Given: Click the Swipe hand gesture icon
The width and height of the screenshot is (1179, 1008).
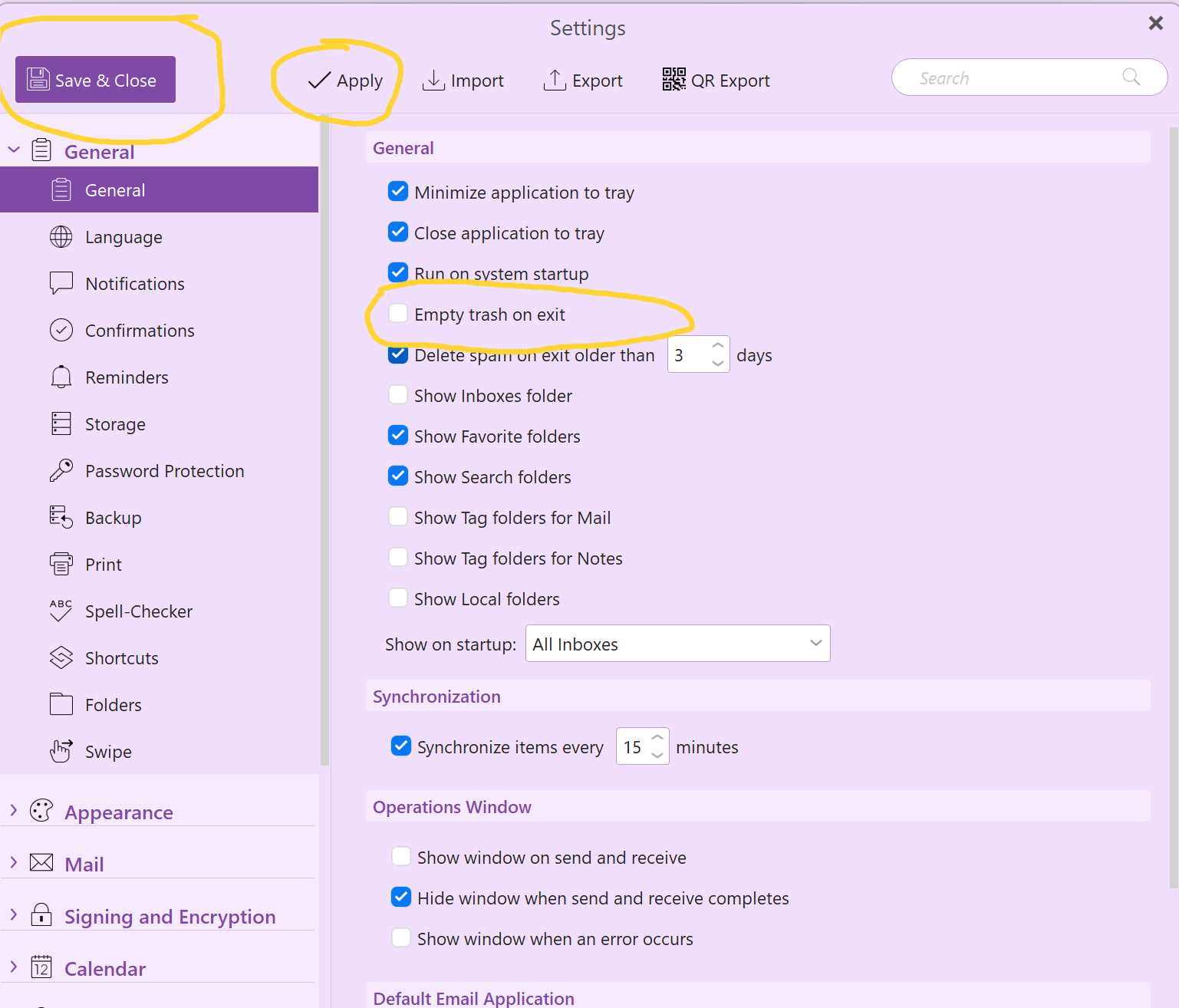Looking at the screenshot, I should pos(61,751).
